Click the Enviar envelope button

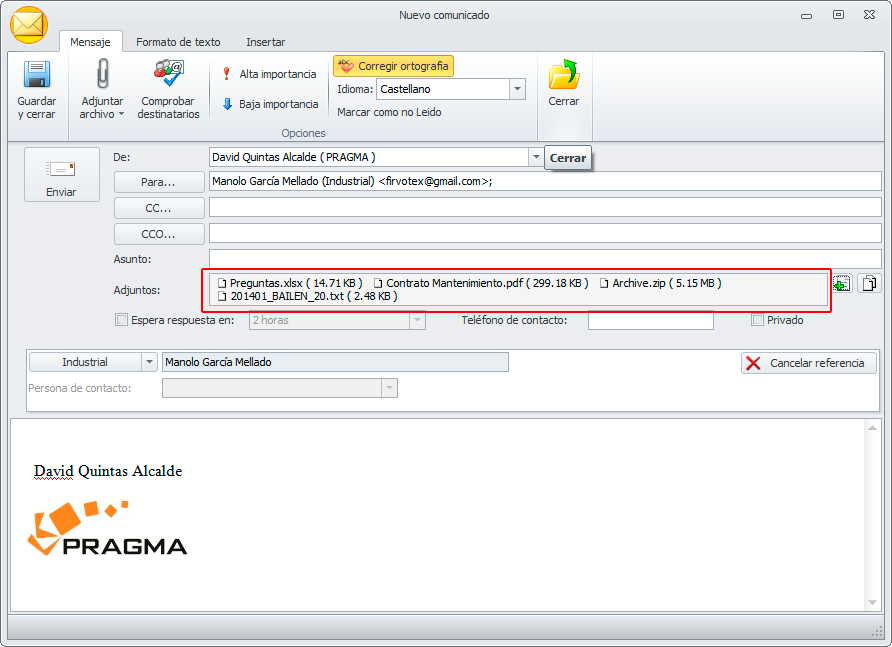61,175
